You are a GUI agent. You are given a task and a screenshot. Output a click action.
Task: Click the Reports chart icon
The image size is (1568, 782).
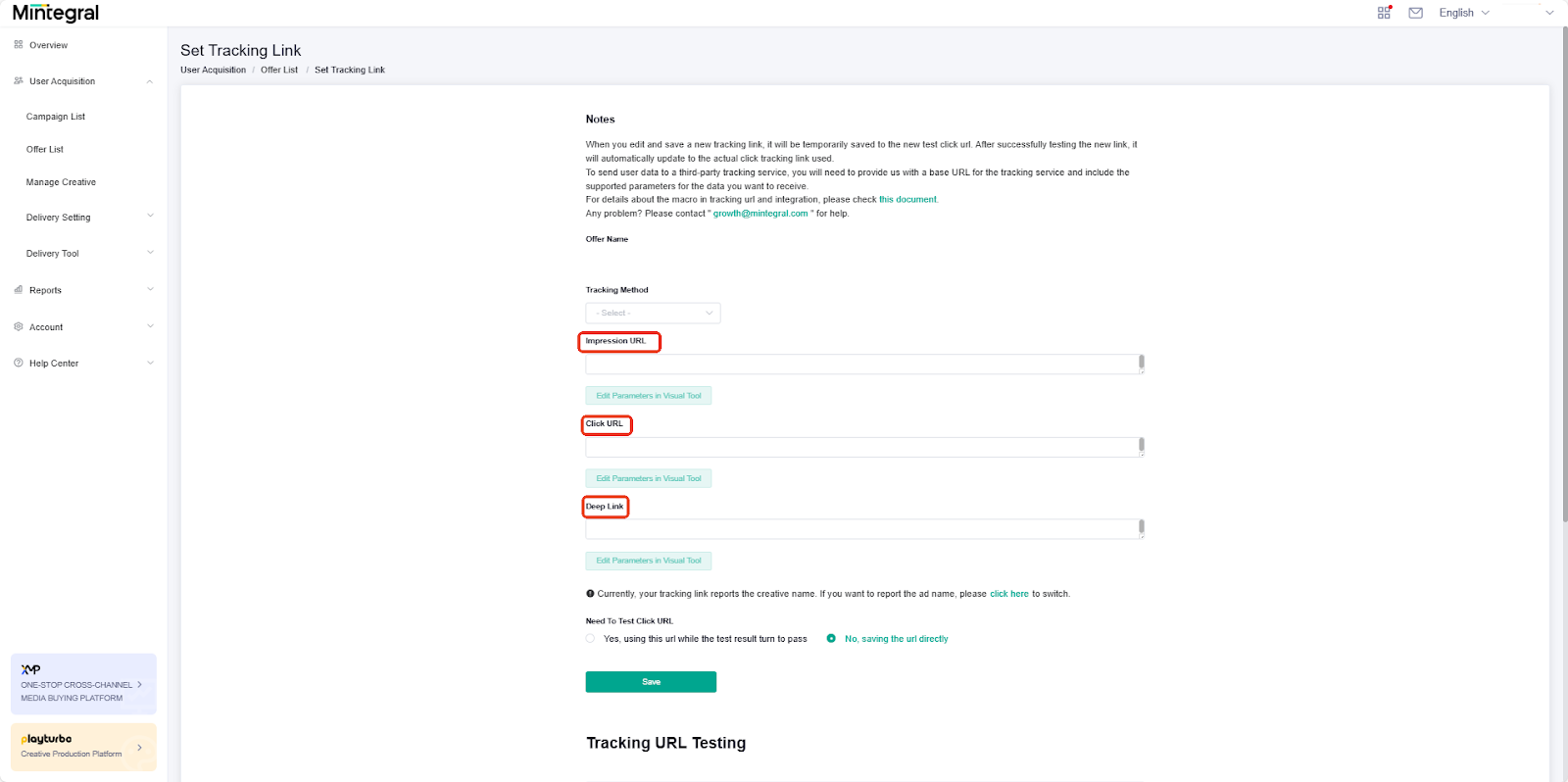tap(19, 290)
